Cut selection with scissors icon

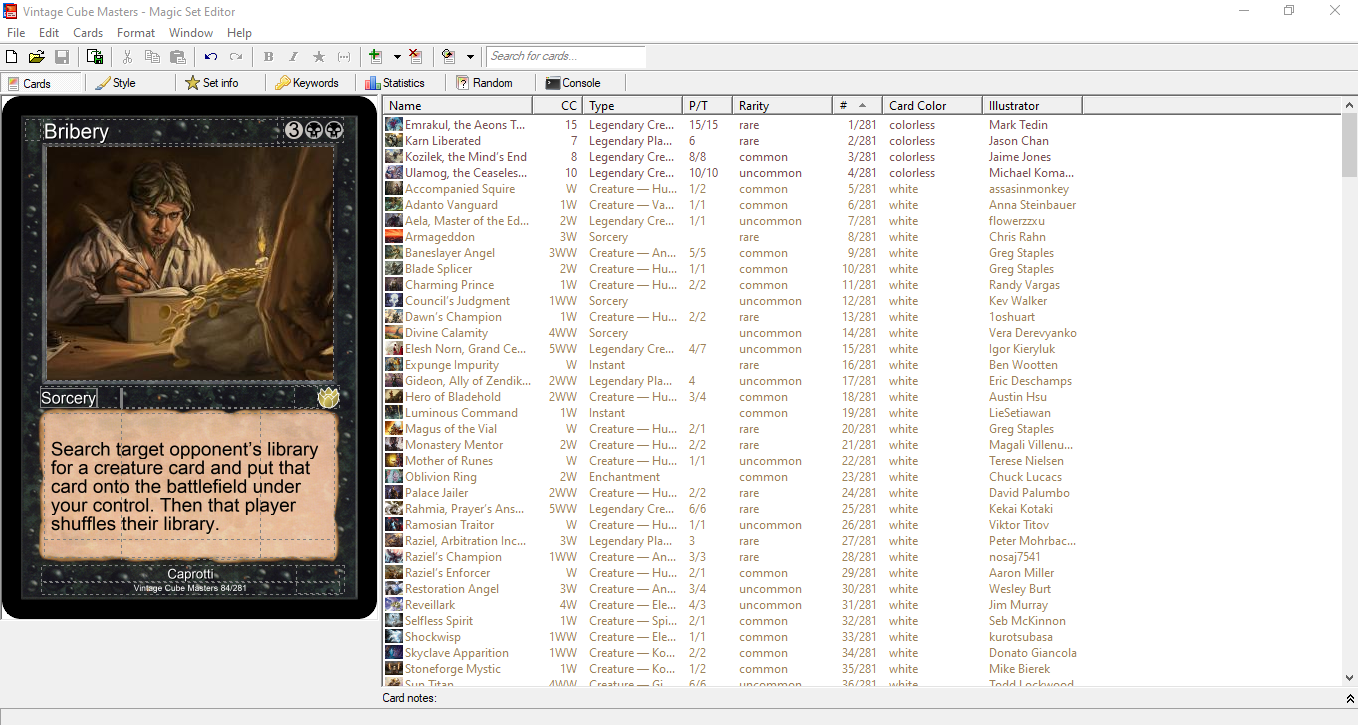coord(127,57)
